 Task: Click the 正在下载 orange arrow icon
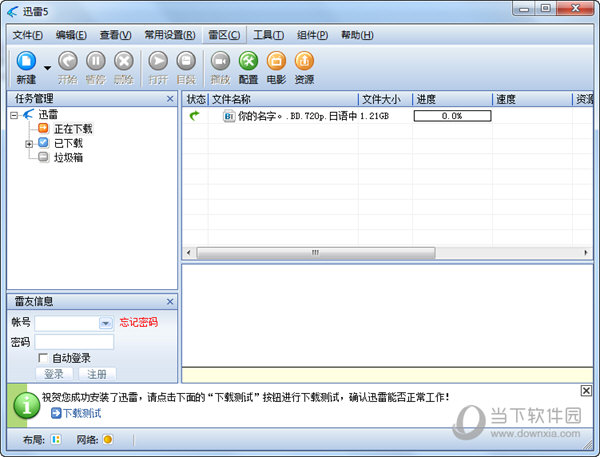click(44, 128)
